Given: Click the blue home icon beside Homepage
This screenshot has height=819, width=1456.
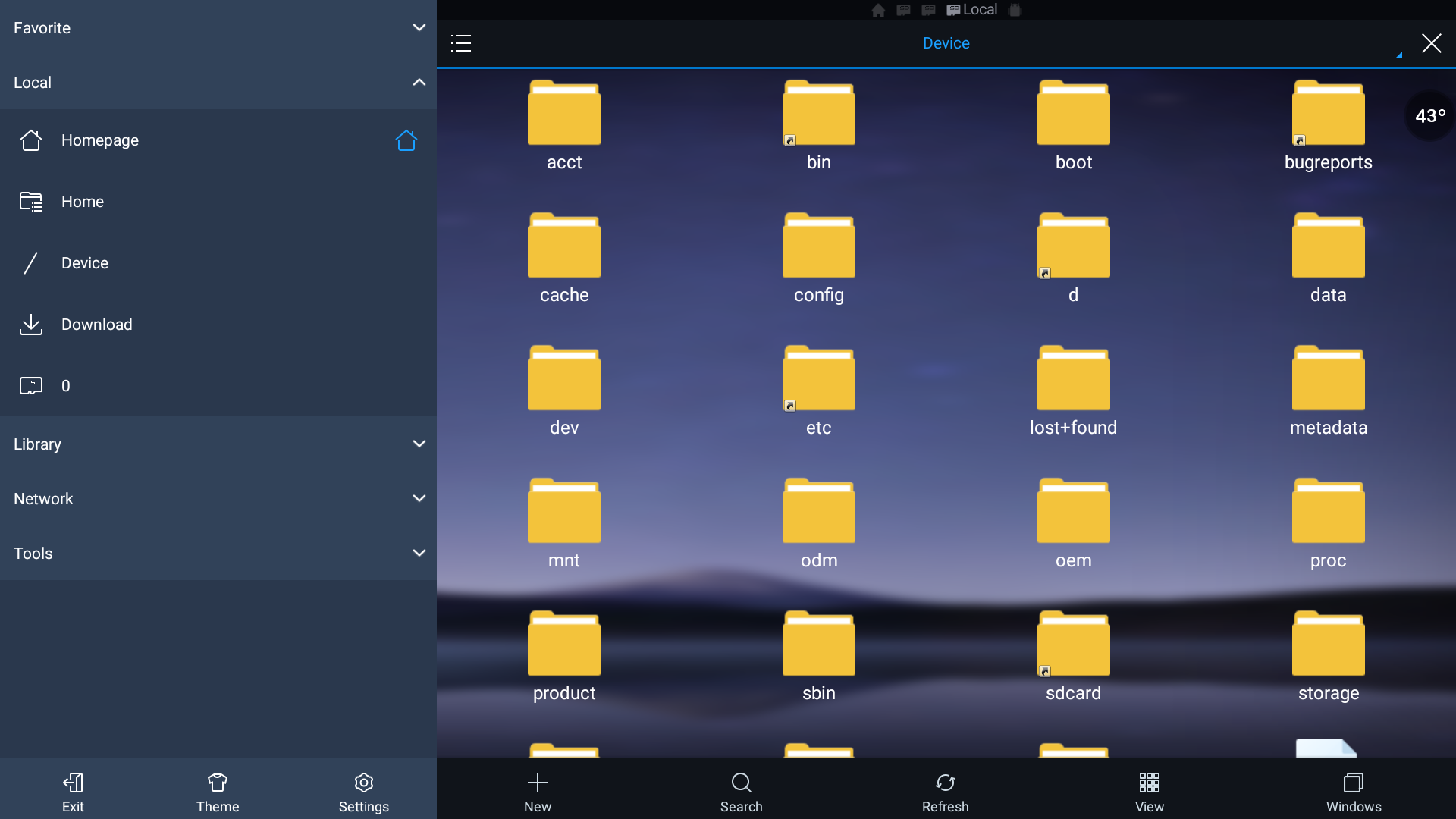Looking at the screenshot, I should tap(406, 140).
